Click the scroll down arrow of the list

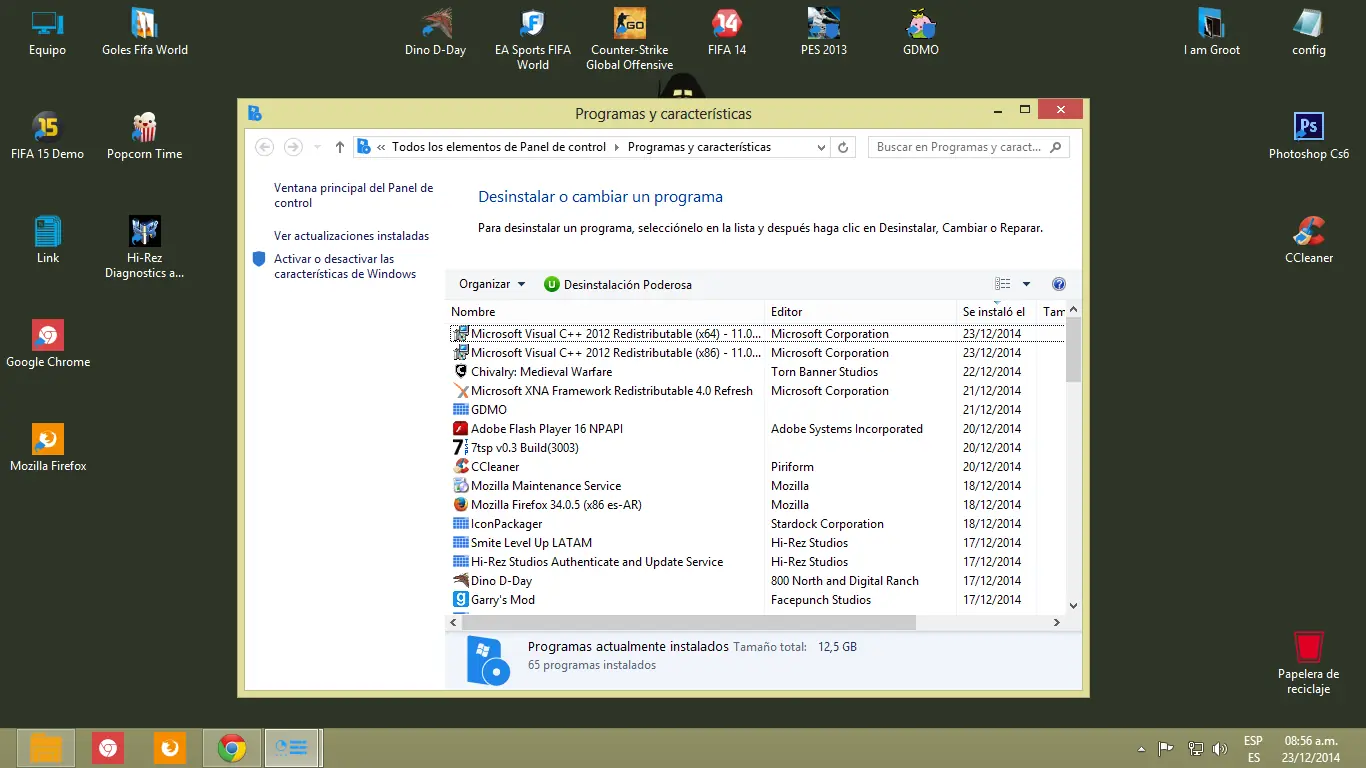[1073, 604]
